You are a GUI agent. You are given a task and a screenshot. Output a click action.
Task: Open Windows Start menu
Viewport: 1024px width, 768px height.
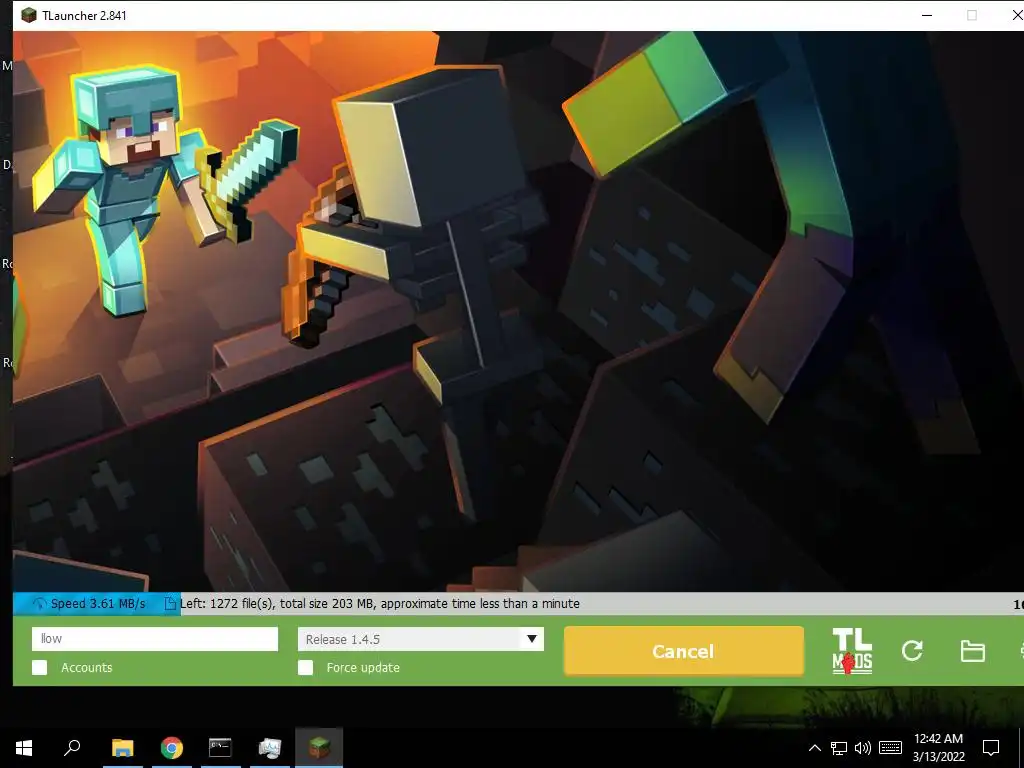(24, 748)
